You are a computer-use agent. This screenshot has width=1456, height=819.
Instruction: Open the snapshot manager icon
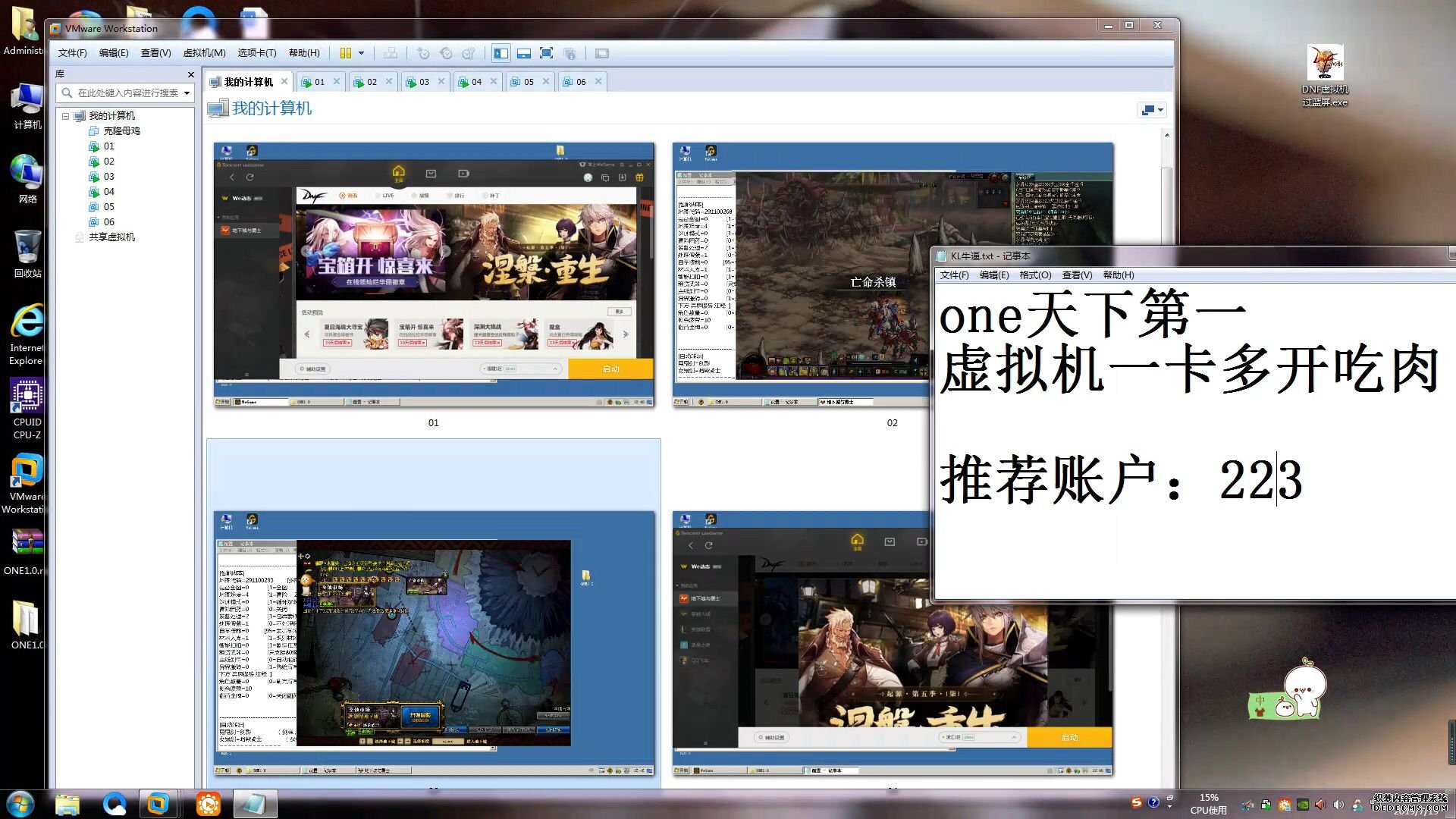(x=469, y=53)
